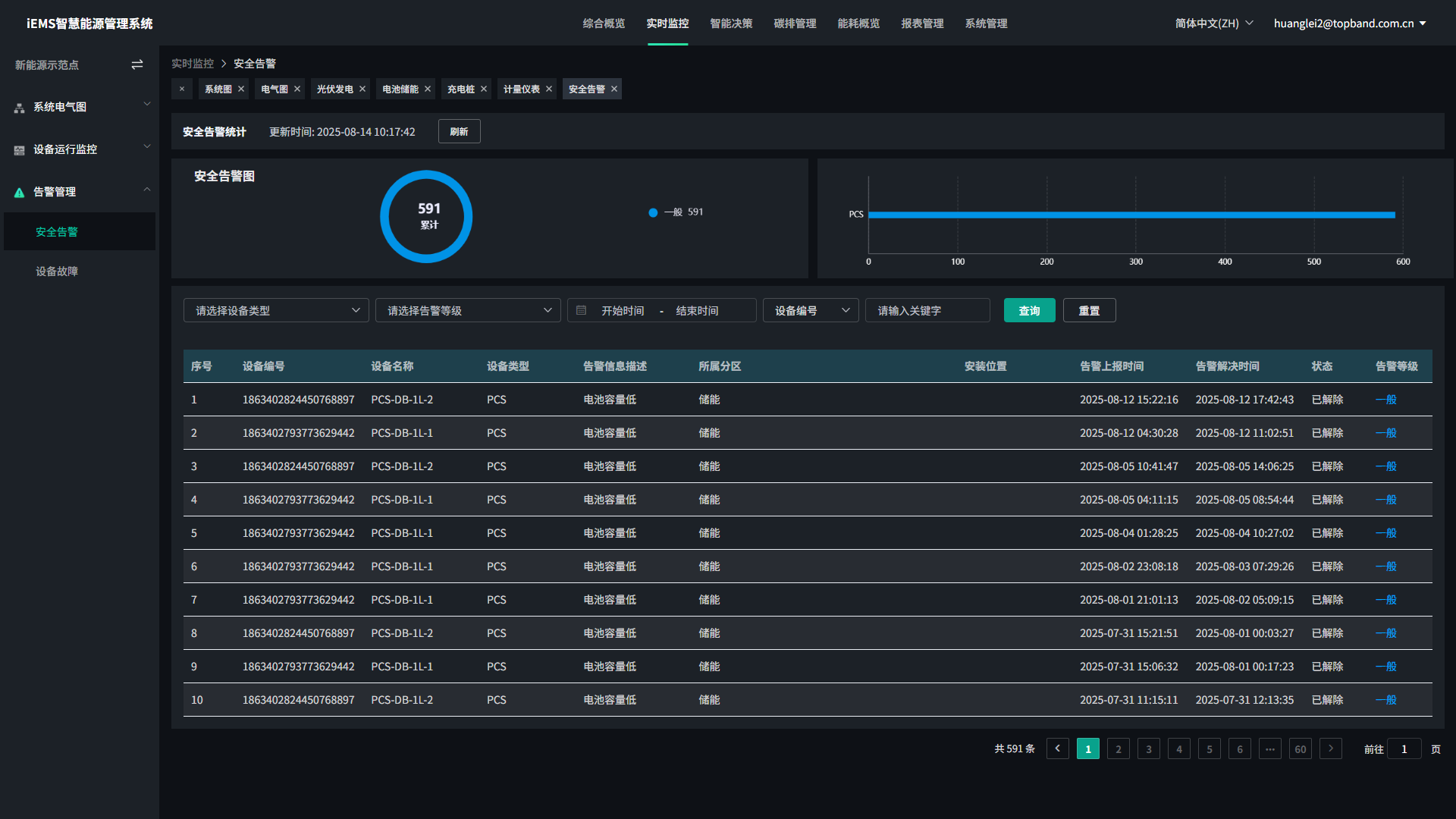
Task: Click the blue PCS bar in chart
Action: (x=1130, y=215)
